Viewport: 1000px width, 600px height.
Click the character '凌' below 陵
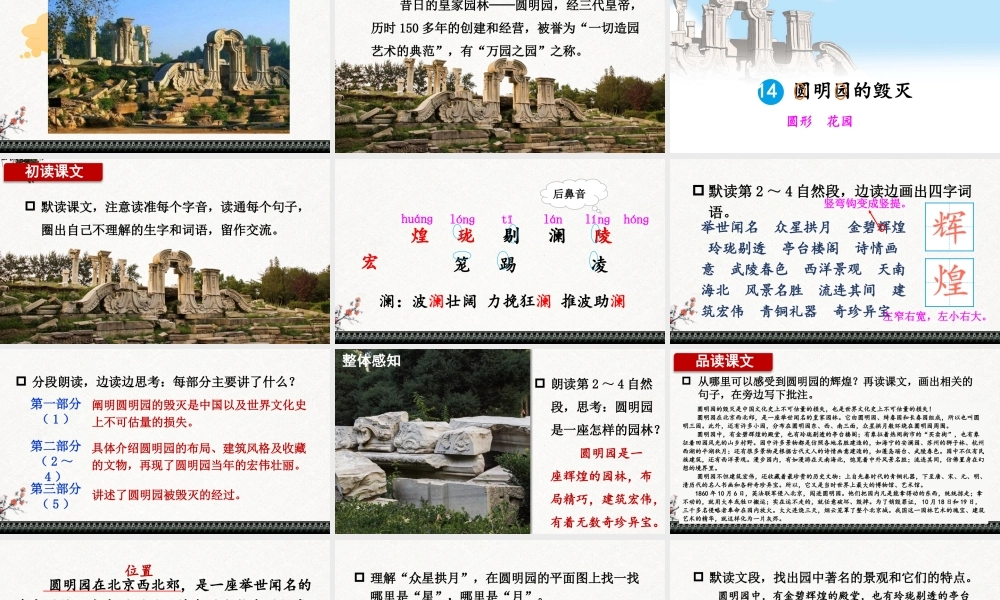599,264
